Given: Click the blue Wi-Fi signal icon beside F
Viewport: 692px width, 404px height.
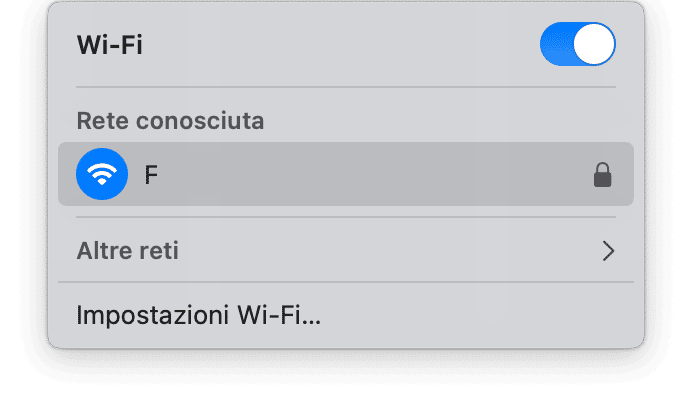Looking at the screenshot, I should pos(102,174).
